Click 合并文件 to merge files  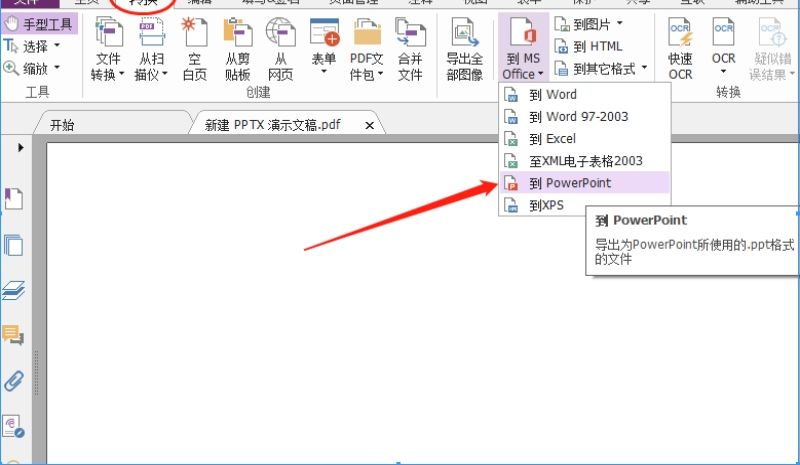tap(410, 48)
